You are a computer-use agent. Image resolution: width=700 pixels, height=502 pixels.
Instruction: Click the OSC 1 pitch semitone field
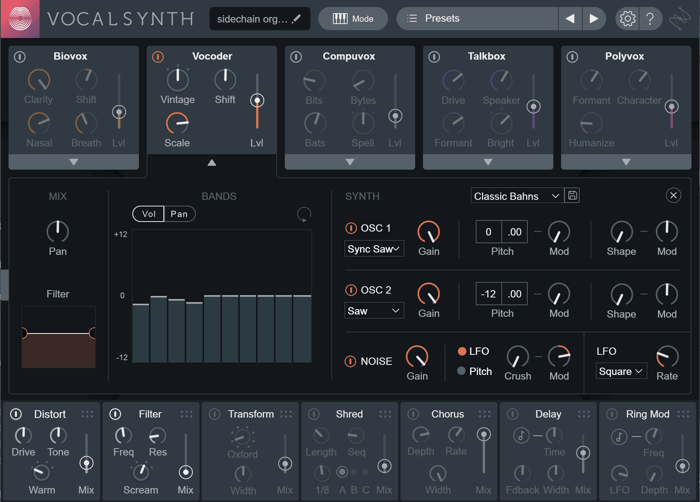tap(488, 232)
